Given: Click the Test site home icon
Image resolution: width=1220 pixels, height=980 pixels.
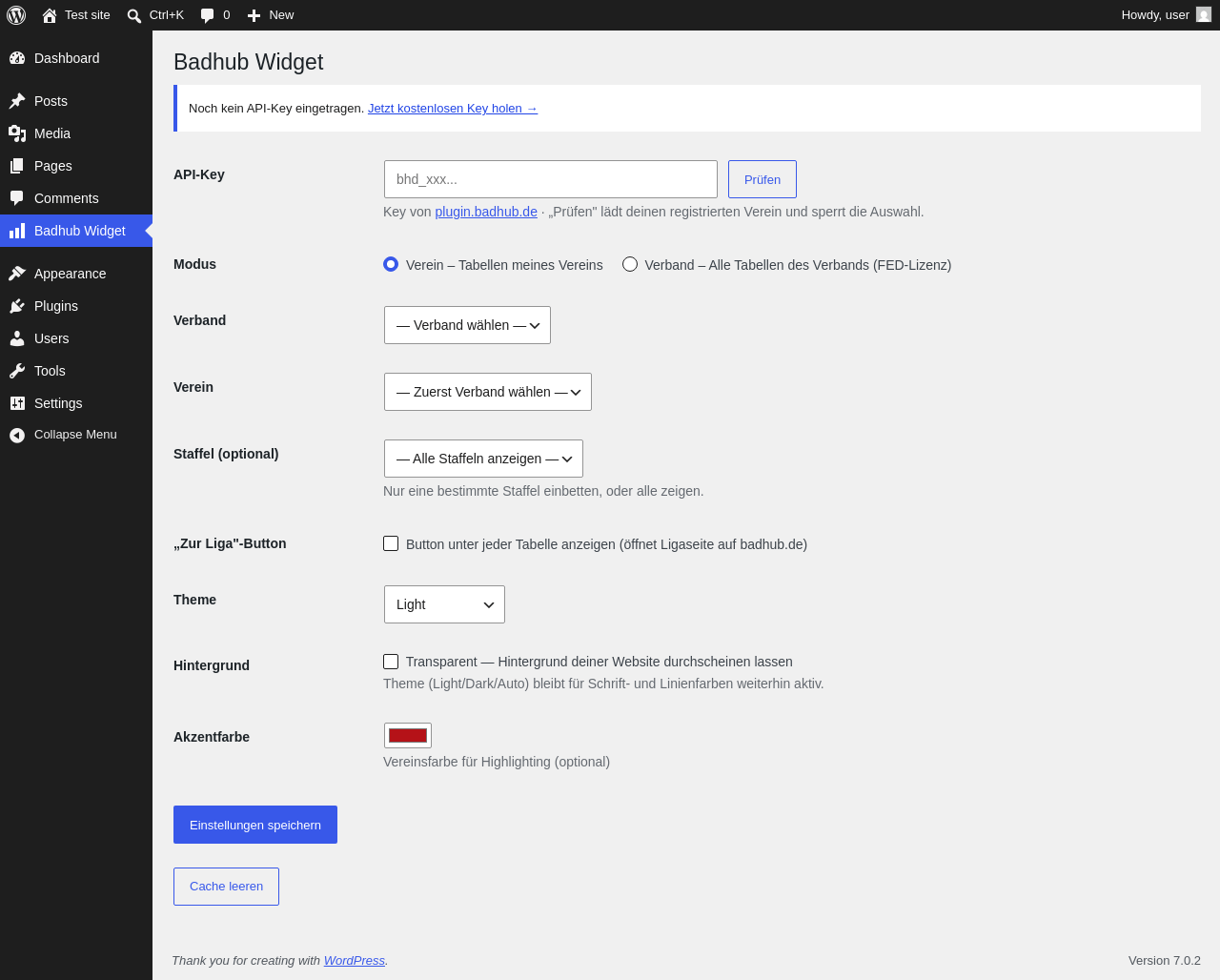Looking at the screenshot, I should (50, 15).
